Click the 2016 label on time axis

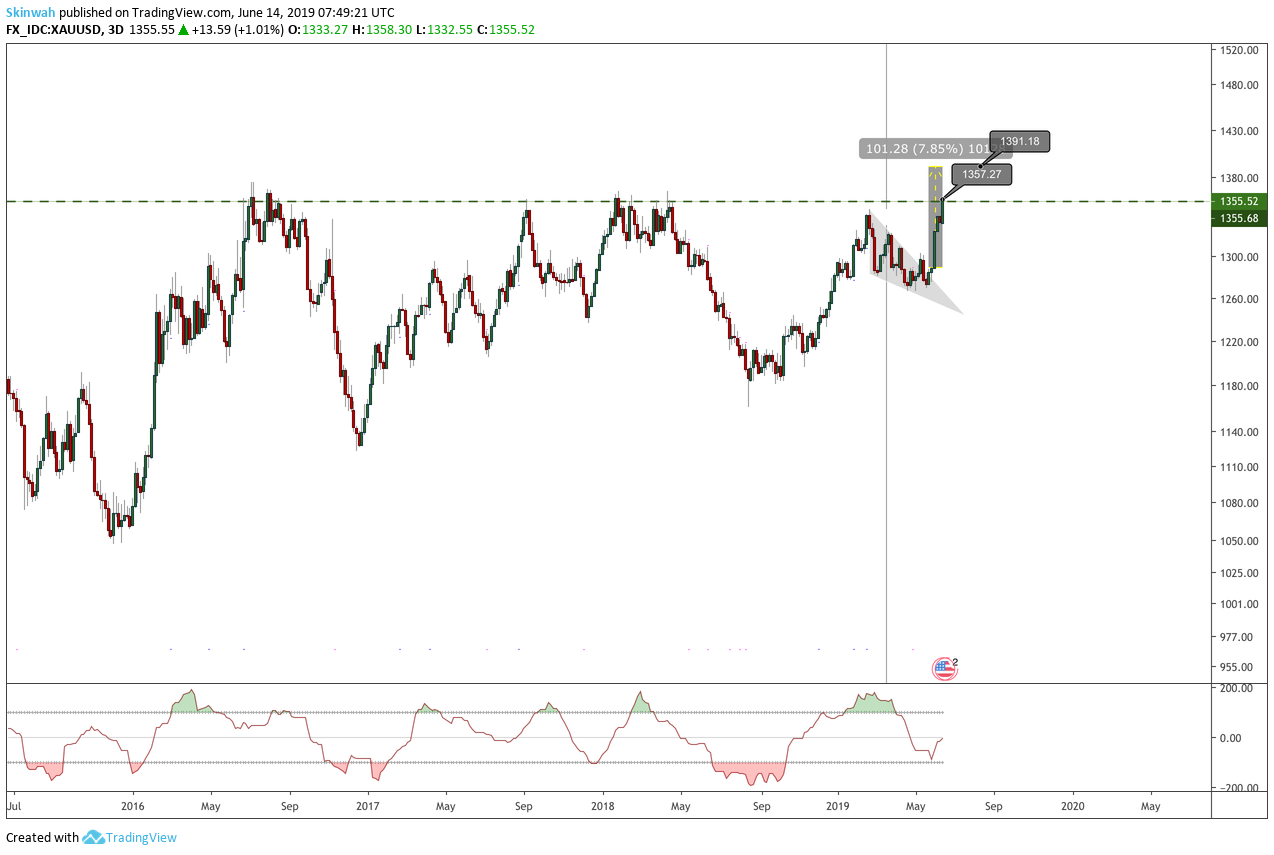(x=132, y=805)
